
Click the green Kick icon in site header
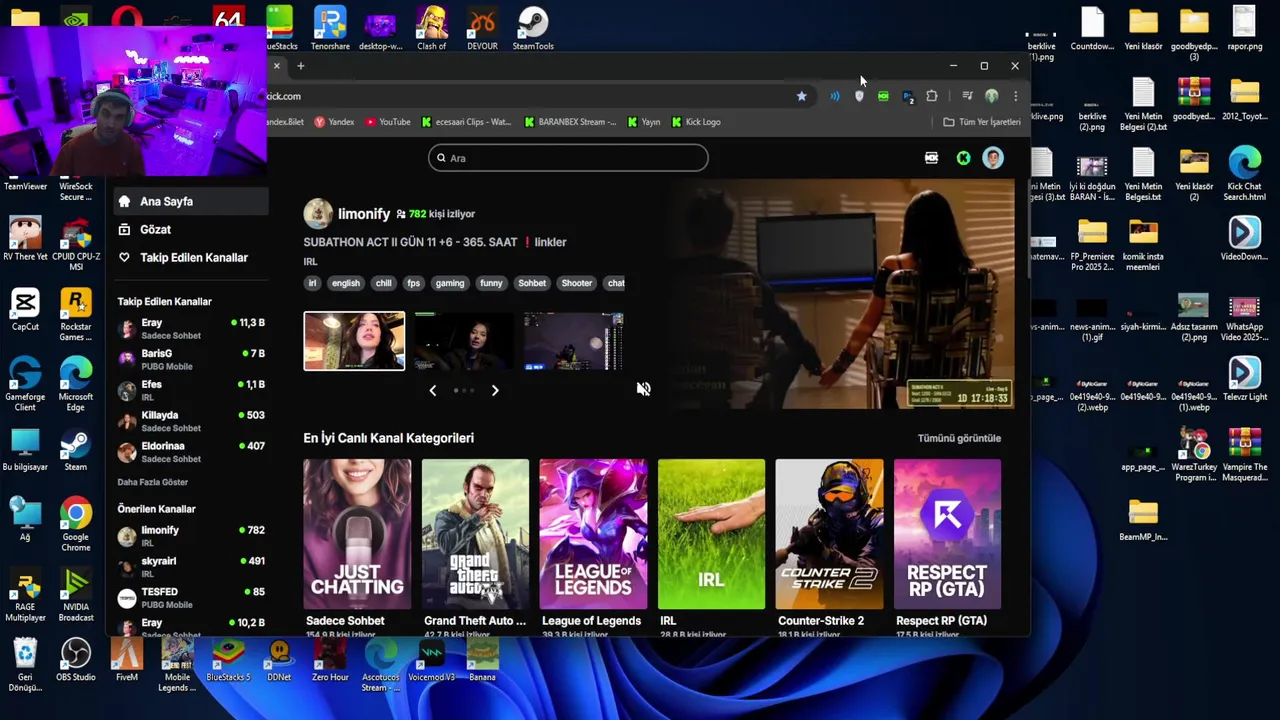click(x=963, y=158)
